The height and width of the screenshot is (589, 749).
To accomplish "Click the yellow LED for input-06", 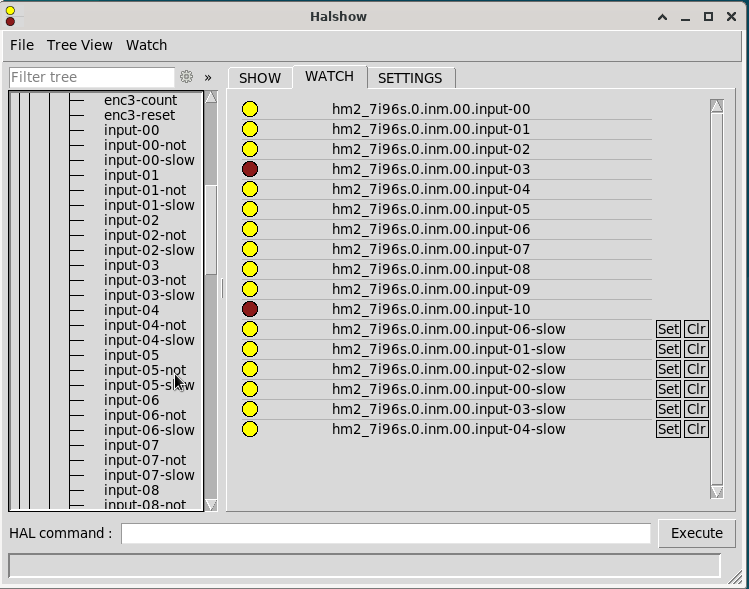I will coord(250,229).
